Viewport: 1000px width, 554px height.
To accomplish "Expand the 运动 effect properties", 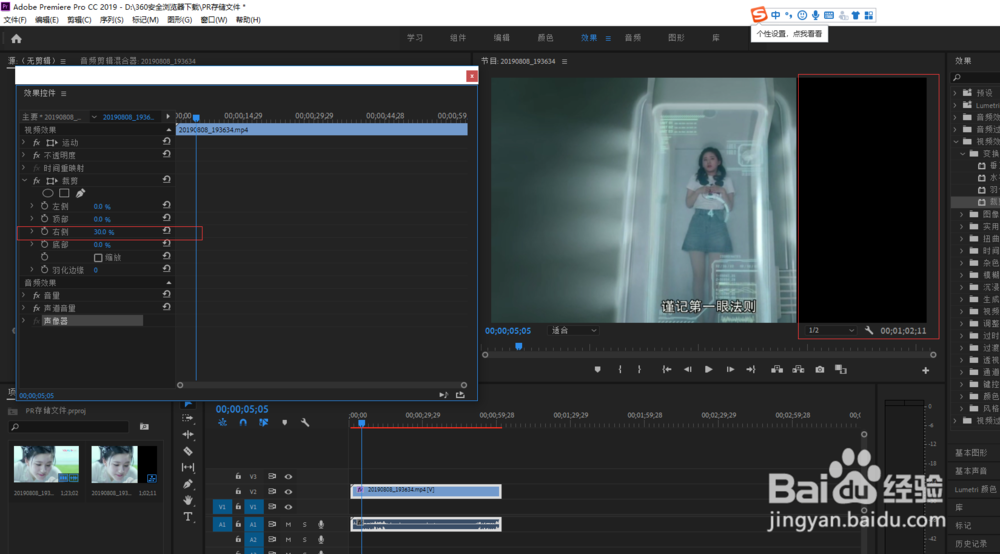I will 24,142.
